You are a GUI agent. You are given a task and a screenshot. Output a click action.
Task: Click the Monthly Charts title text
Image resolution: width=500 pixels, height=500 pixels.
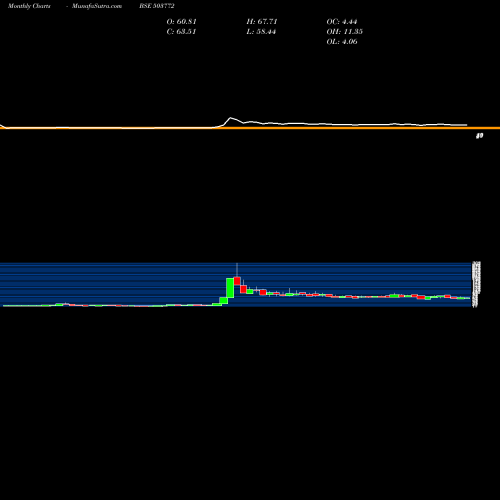pos(29,6)
